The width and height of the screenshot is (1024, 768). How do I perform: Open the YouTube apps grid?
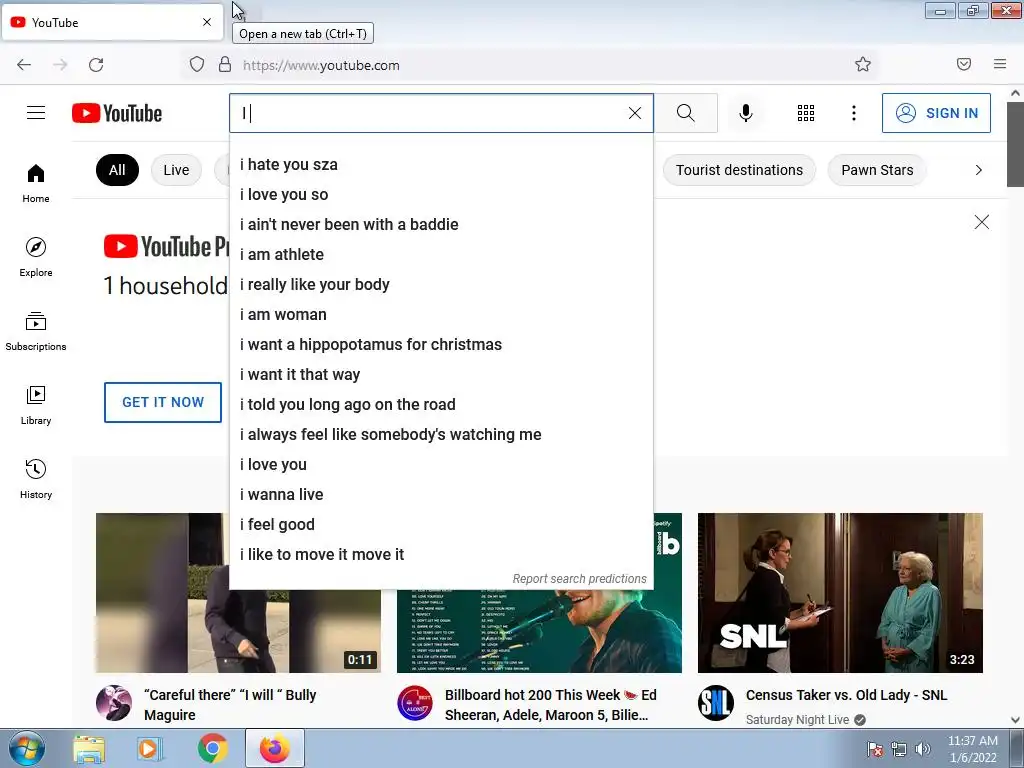tap(806, 113)
